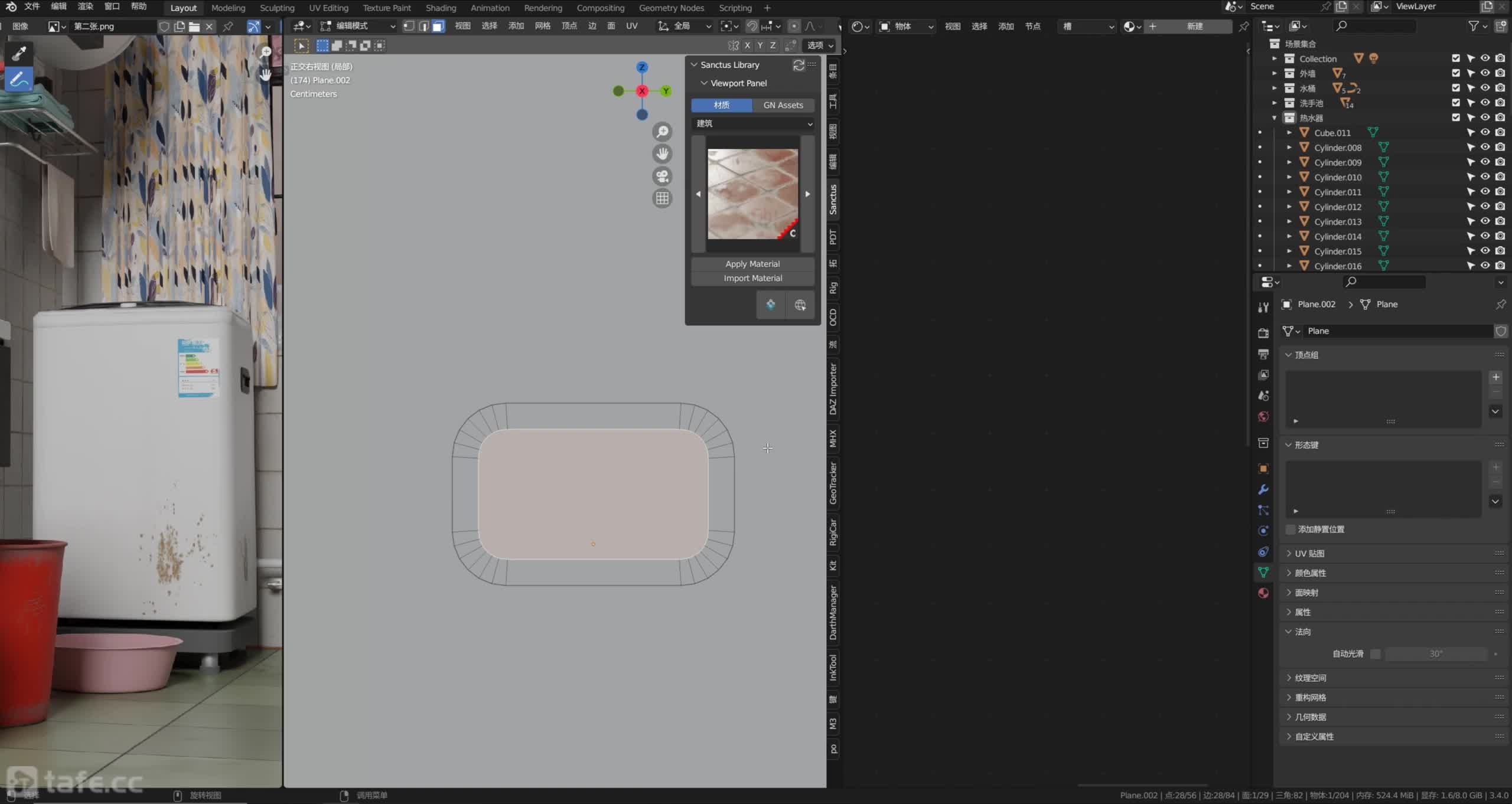The height and width of the screenshot is (804, 1512).
Task: Open the Tool properties tab
Action: (1263, 307)
